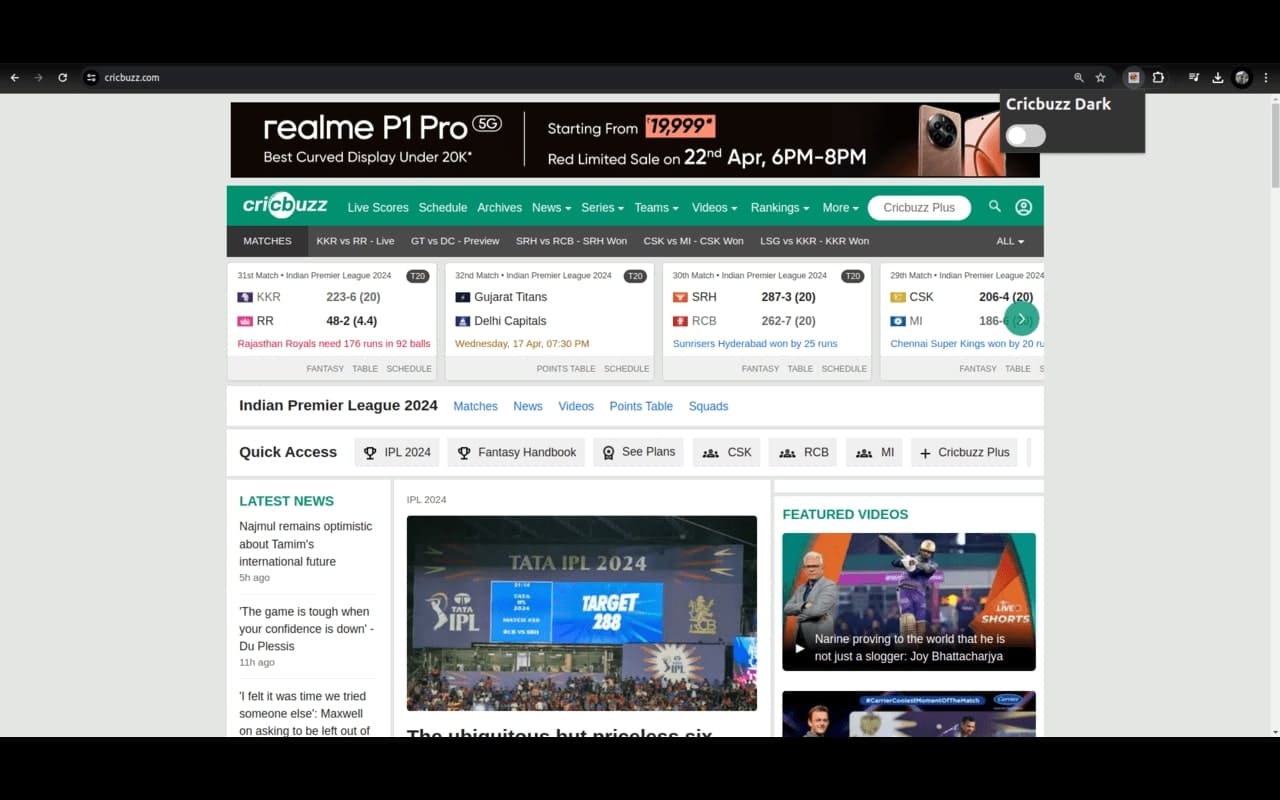This screenshot has width=1280, height=800.
Task: Click the MI team flag icon
Action: 898,321
